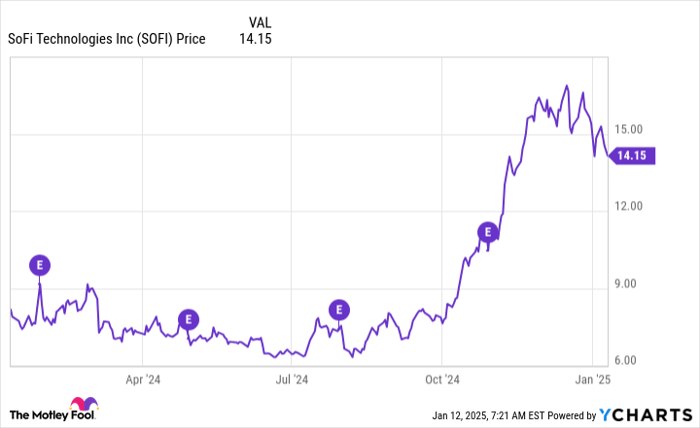700x428 pixels.
Task: Click the Jul '24 axis label
Action: coord(292,379)
